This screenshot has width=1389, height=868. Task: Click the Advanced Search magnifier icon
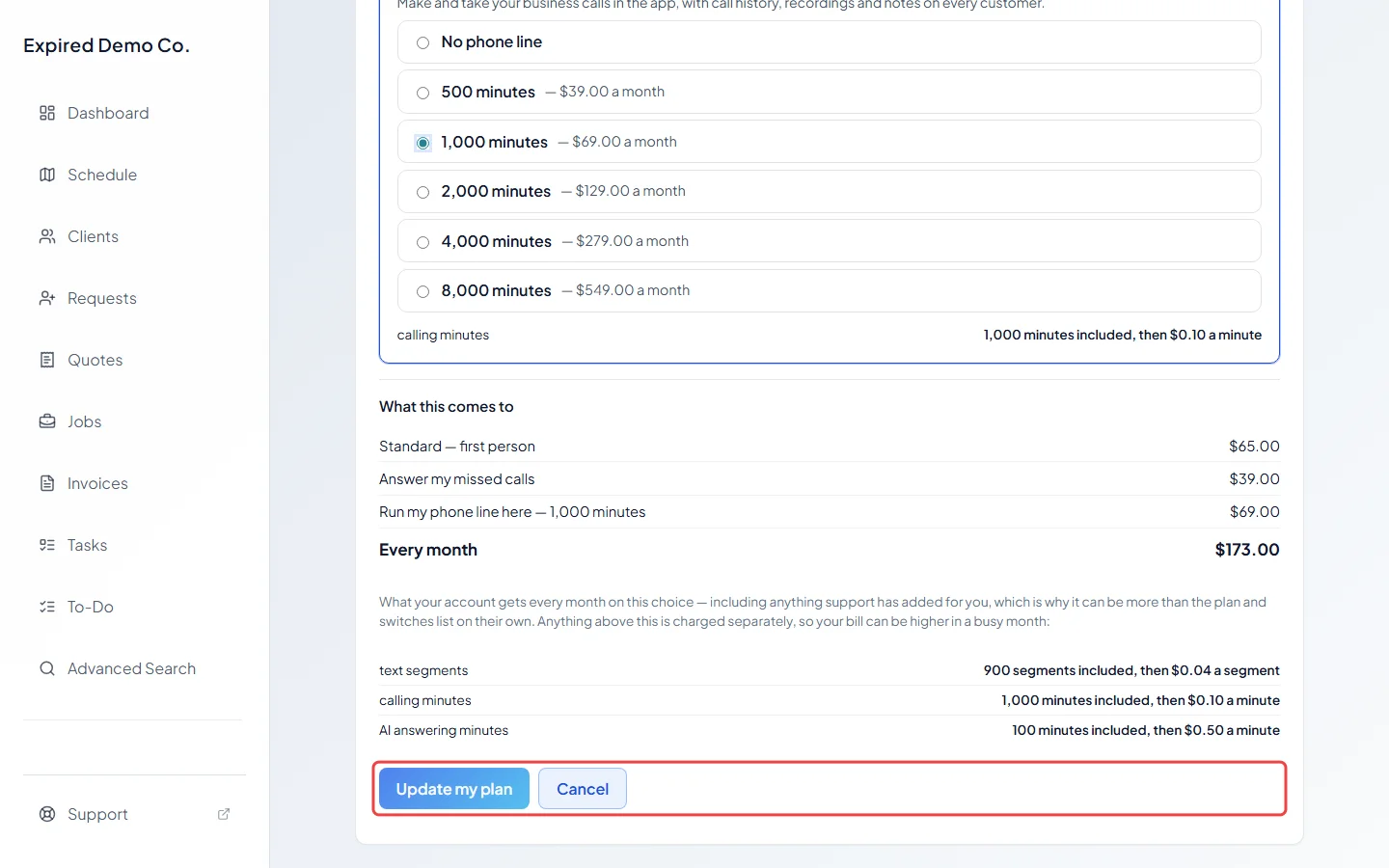point(47,668)
